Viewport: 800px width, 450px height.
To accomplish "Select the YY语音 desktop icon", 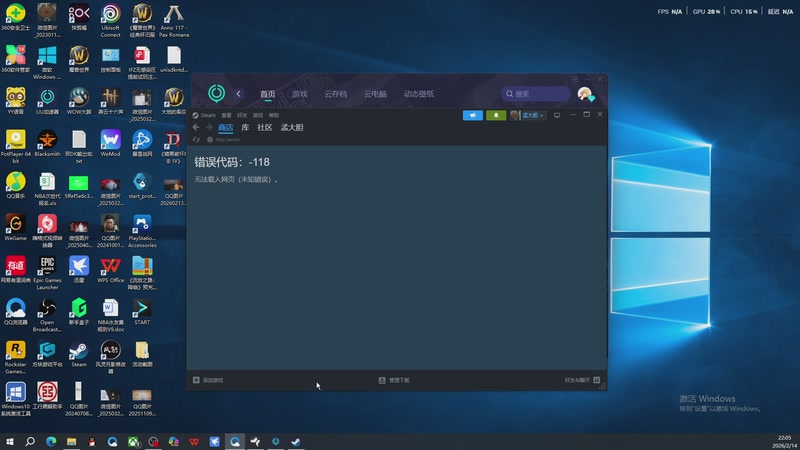I will tap(16, 101).
